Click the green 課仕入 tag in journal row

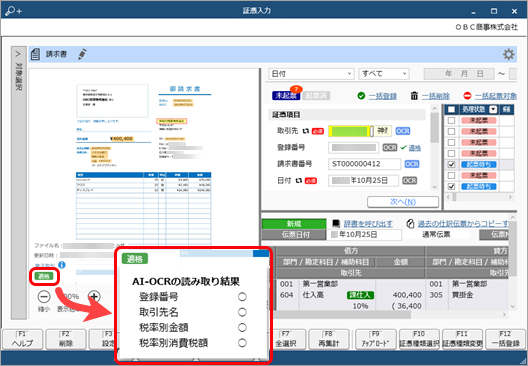360,295
